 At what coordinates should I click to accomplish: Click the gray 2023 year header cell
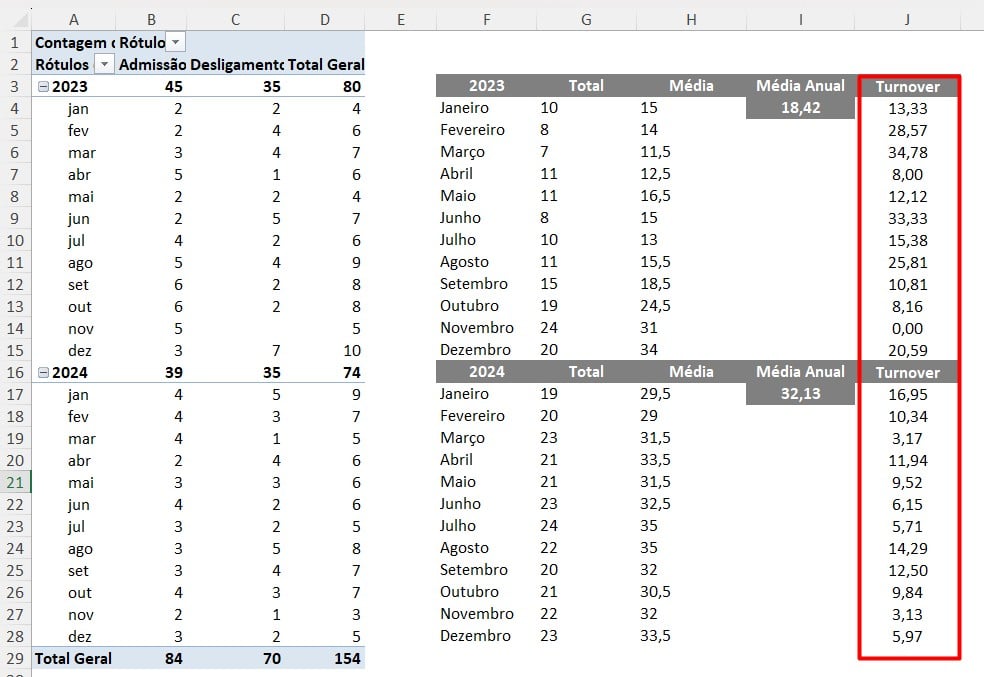(x=486, y=86)
